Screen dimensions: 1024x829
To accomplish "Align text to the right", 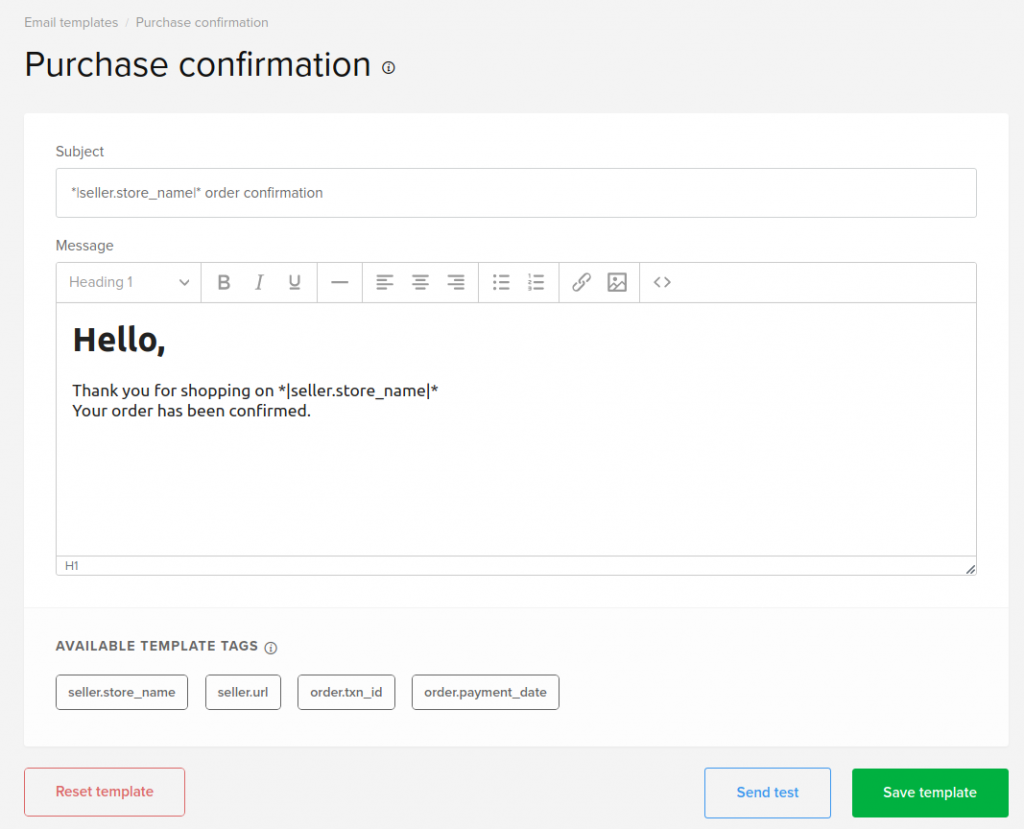I will click(x=456, y=283).
